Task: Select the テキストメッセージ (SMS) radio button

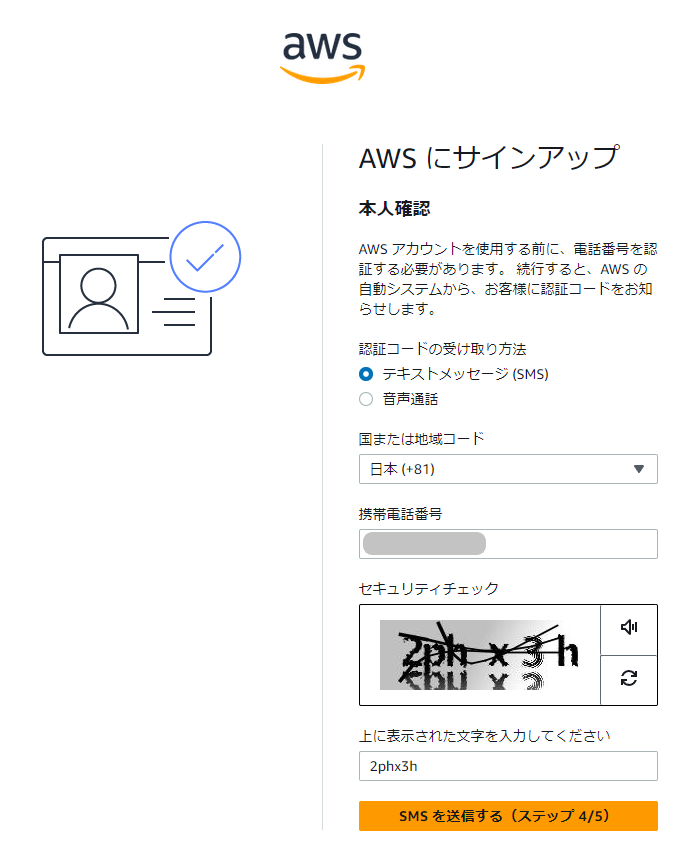Action: 366,374
